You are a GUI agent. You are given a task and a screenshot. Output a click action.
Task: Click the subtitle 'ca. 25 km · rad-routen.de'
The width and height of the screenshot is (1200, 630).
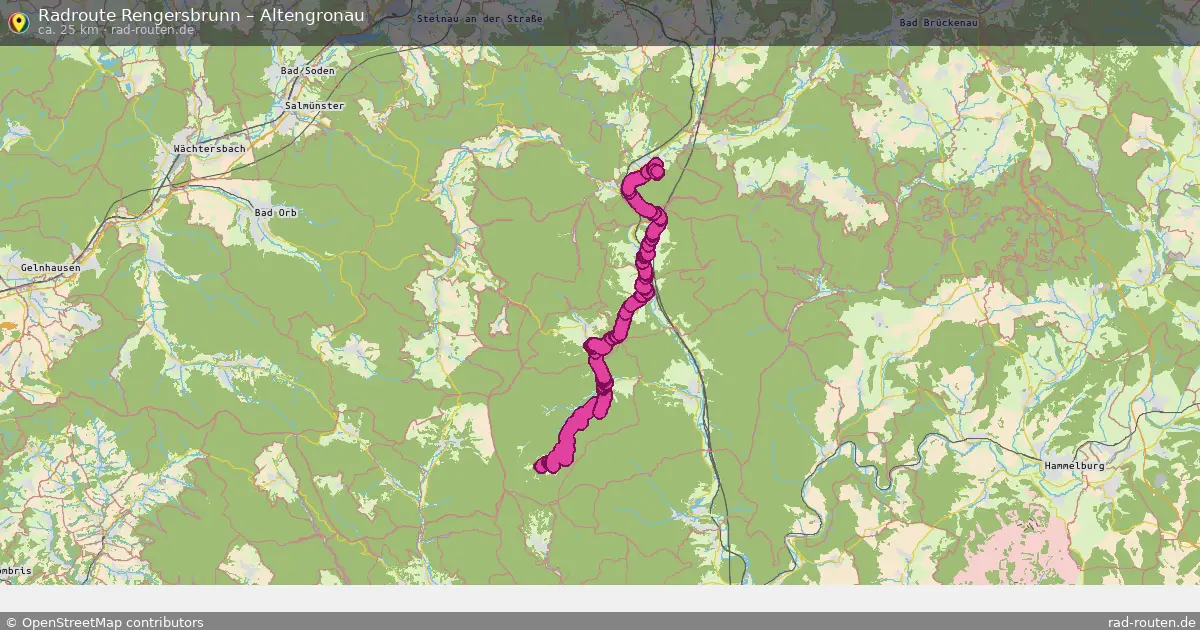(x=116, y=30)
